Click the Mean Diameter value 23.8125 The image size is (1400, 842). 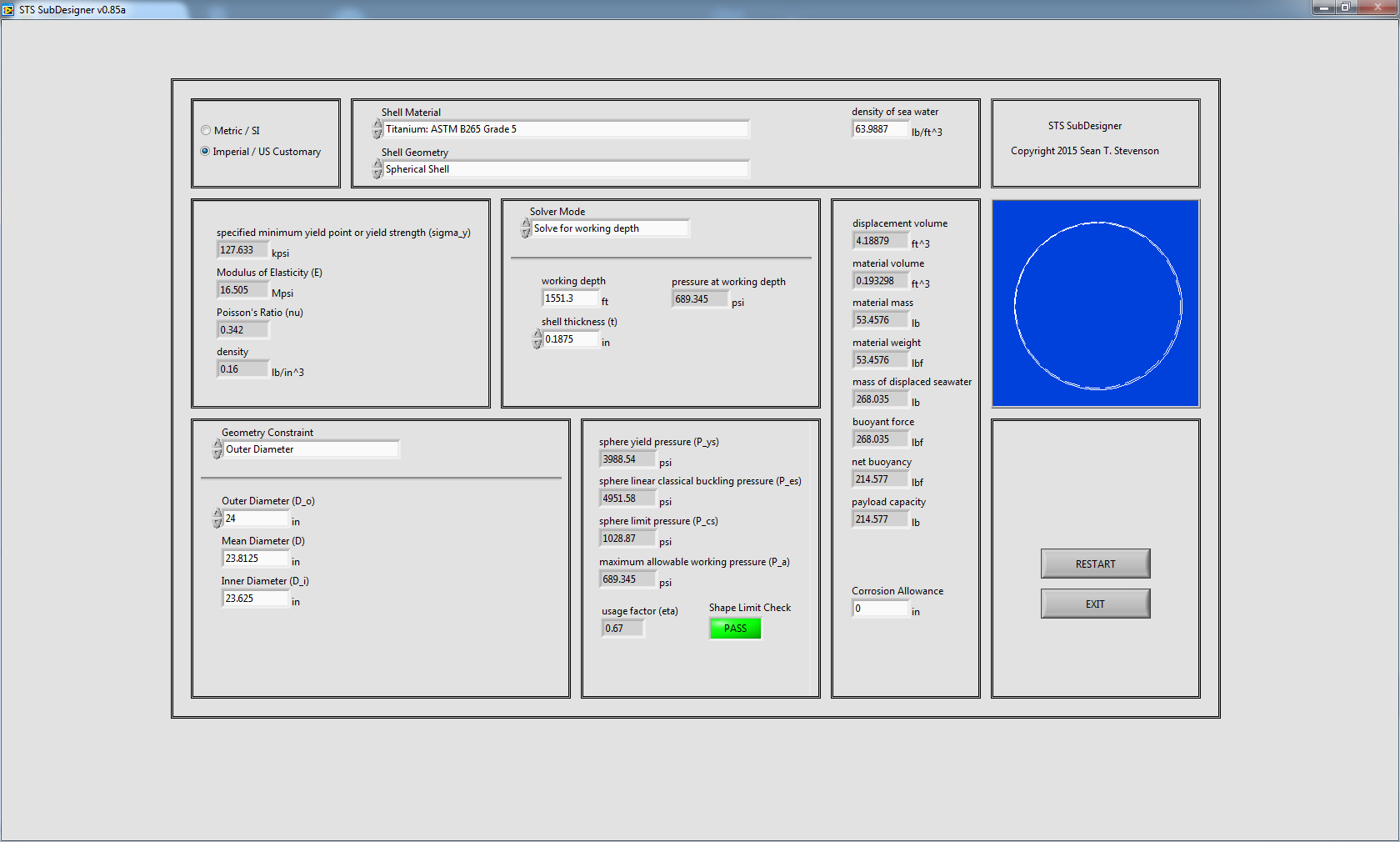pyautogui.click(x=255, y=559)
